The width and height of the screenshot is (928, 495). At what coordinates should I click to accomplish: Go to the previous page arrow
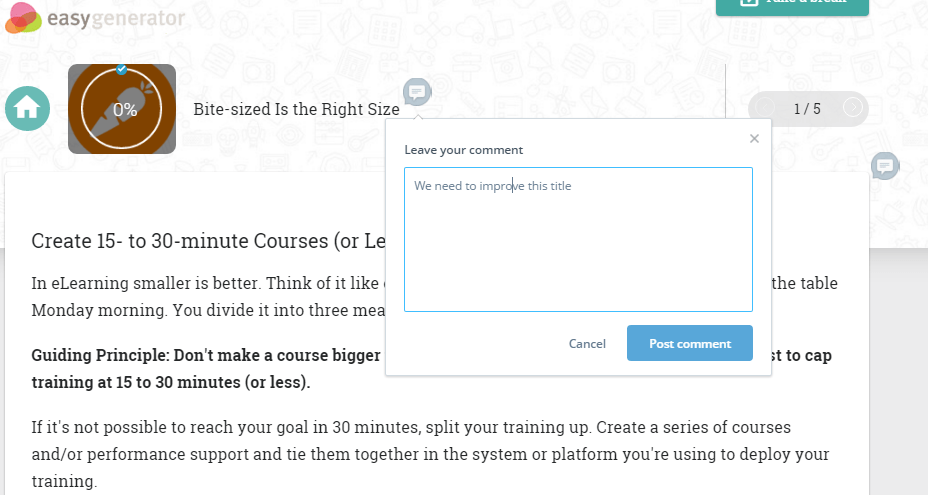(x=765, y=109)
